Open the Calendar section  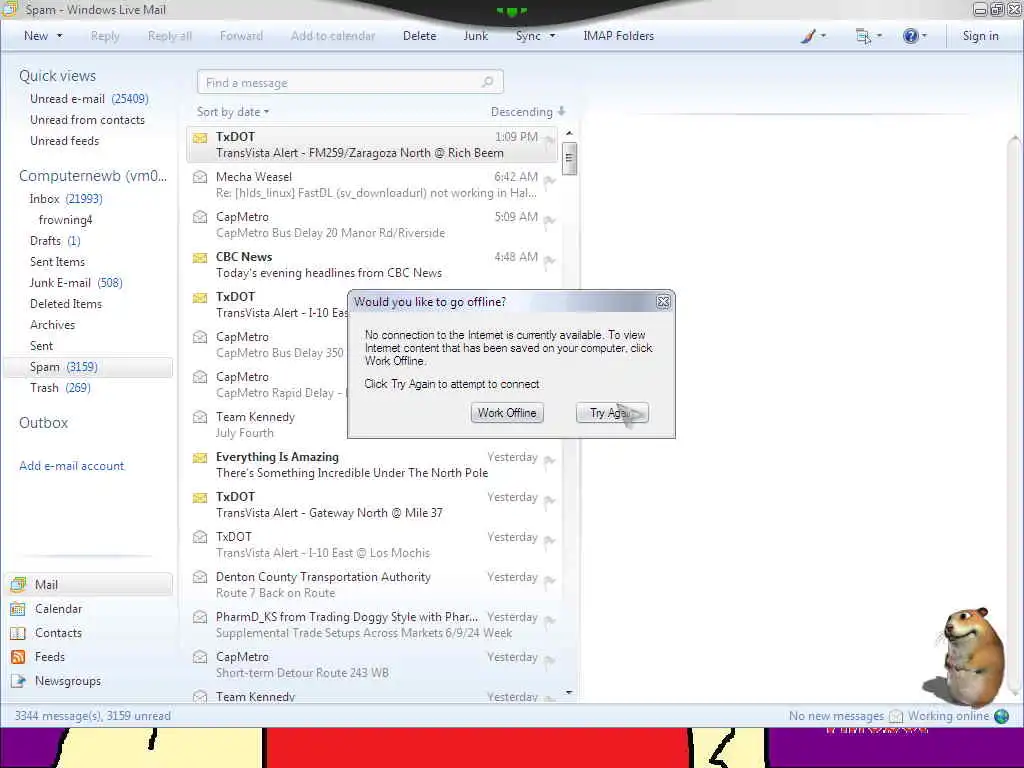click(58, 609)
